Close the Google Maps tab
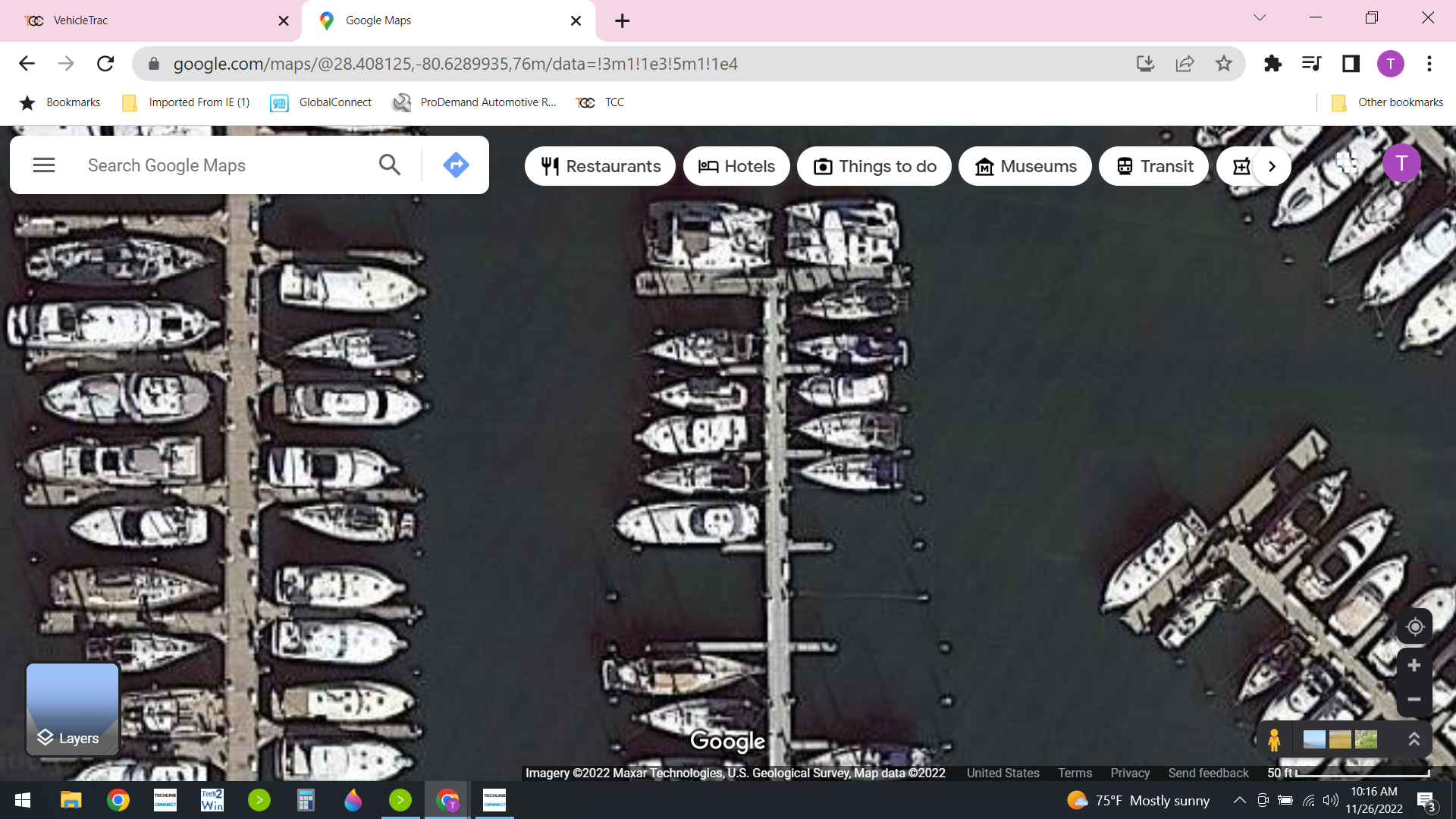1456x819 pixels. tap(576, 20)
